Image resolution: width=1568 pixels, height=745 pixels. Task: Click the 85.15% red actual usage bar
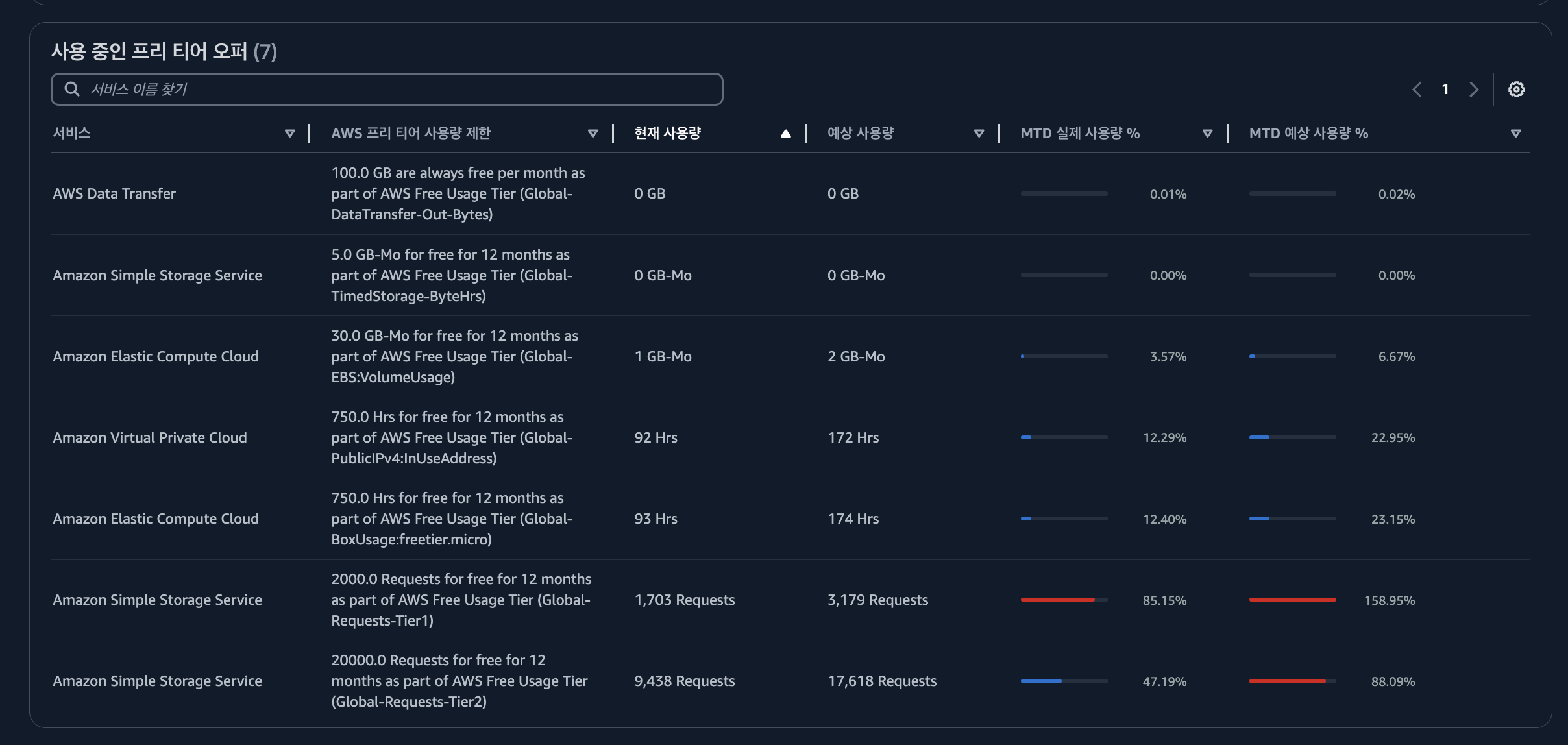(1064, 600)
